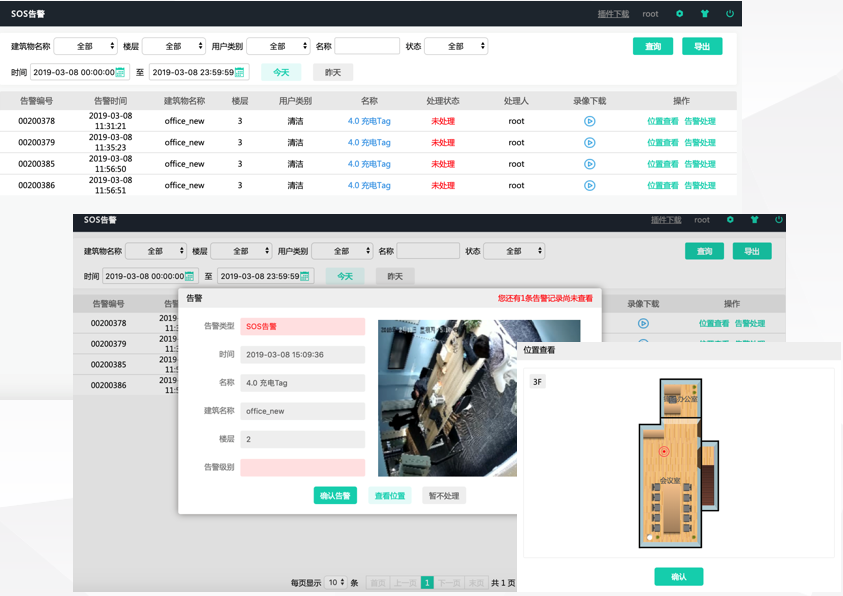Select 昨天 filter in top window
This screenshot has width=843, height=596.
click(333, 72)
